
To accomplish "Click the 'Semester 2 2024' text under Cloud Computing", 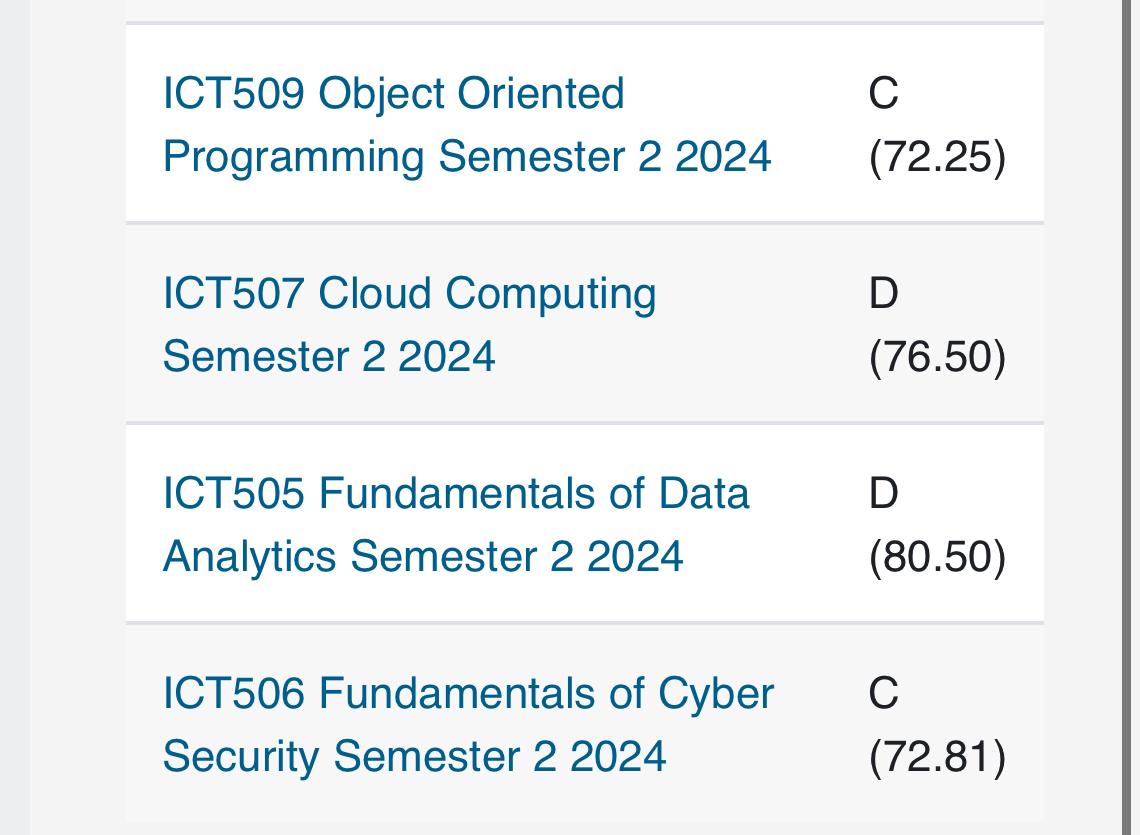I will (329, 357).
